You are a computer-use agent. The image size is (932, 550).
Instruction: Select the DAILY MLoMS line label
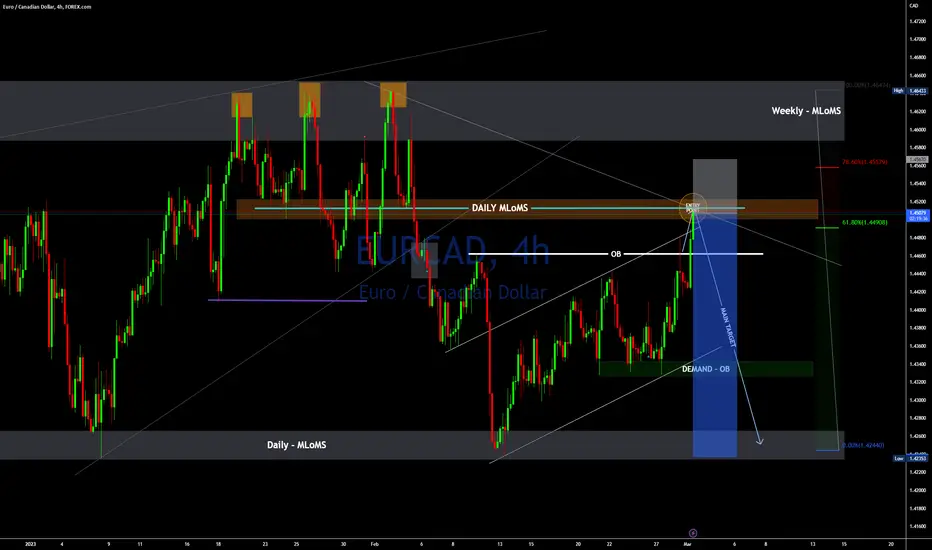[500, 208]
